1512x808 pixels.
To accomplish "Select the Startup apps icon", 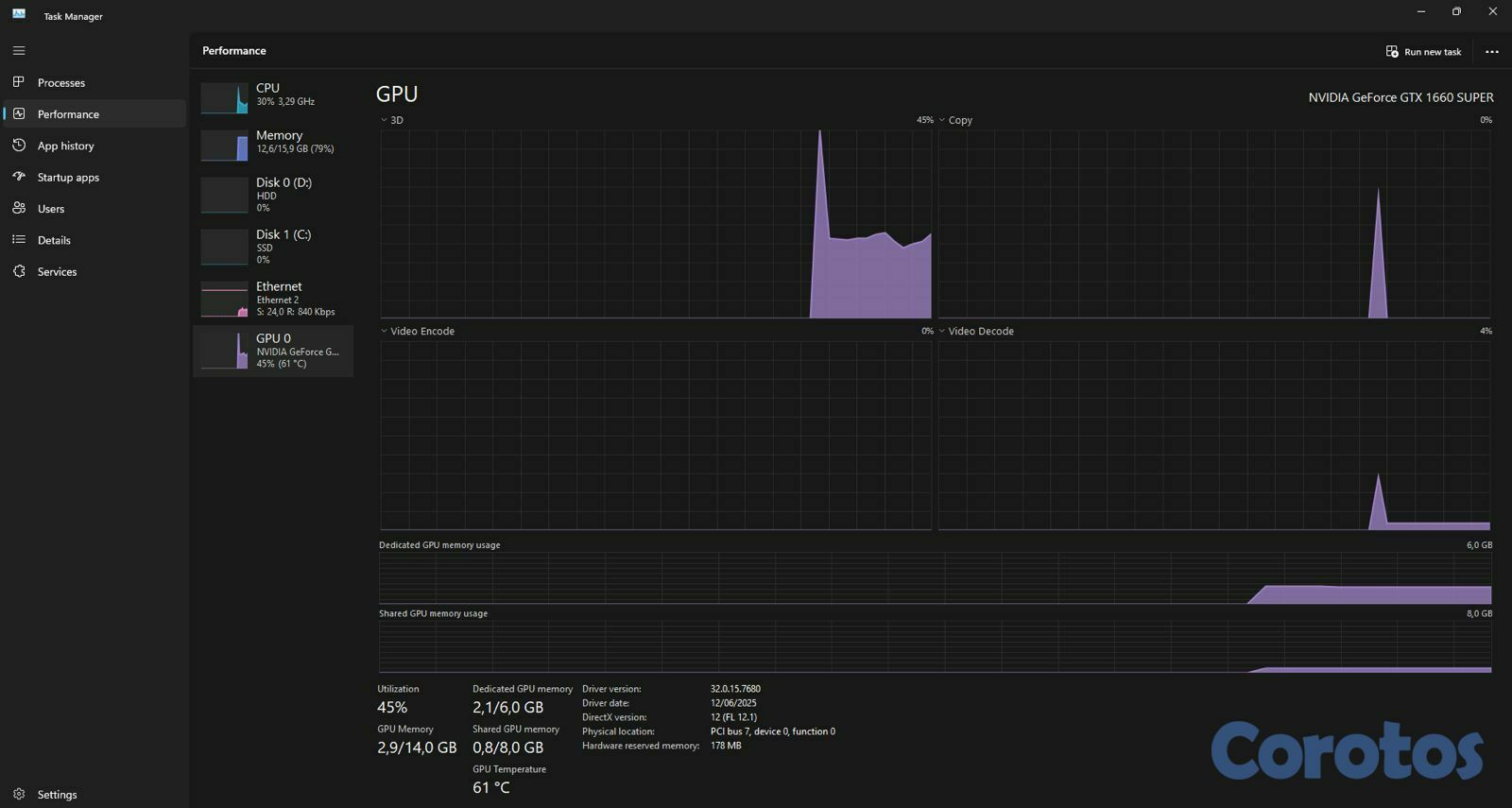I will 19,177.
